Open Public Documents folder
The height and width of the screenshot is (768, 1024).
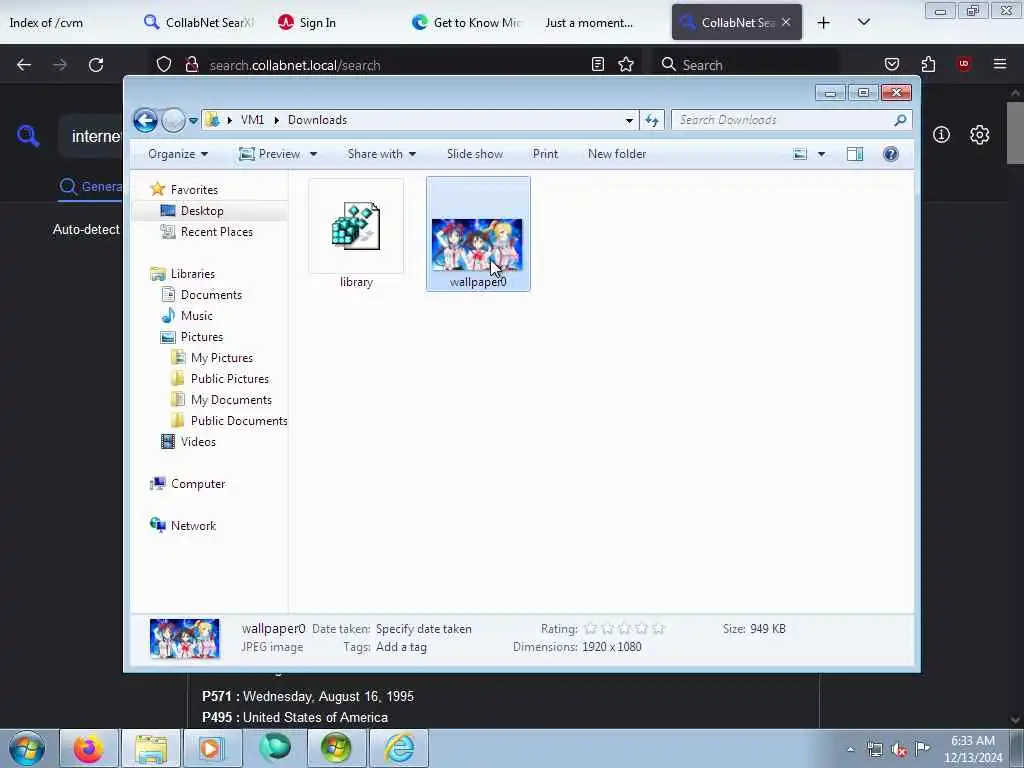click(239, 421)
